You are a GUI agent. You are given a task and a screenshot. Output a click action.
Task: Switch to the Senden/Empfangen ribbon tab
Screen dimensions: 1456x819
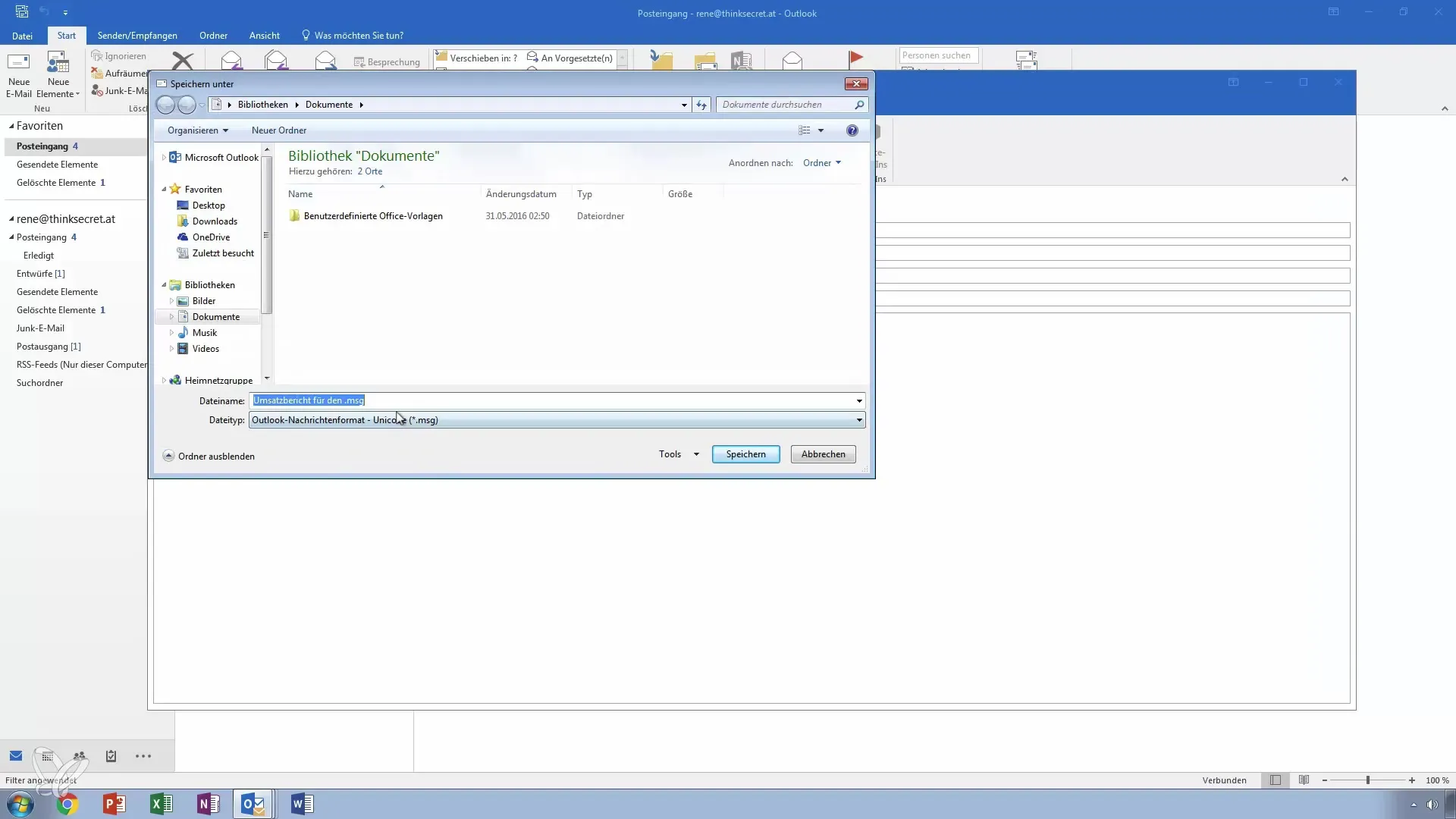[x=137, y=36]
